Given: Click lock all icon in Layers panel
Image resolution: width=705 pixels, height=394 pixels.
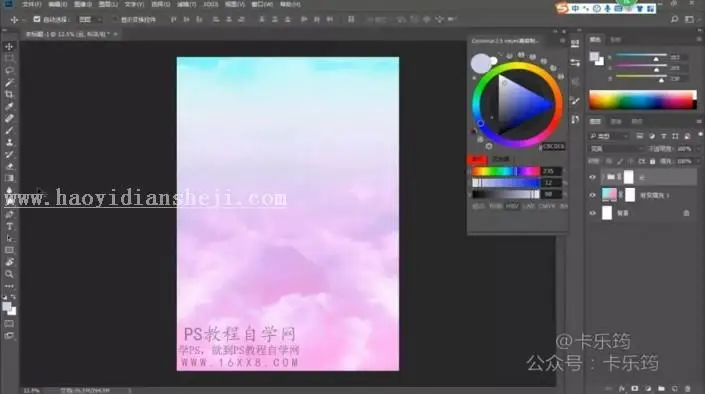Looking at the screenshot, I should (x=652, y=161).
